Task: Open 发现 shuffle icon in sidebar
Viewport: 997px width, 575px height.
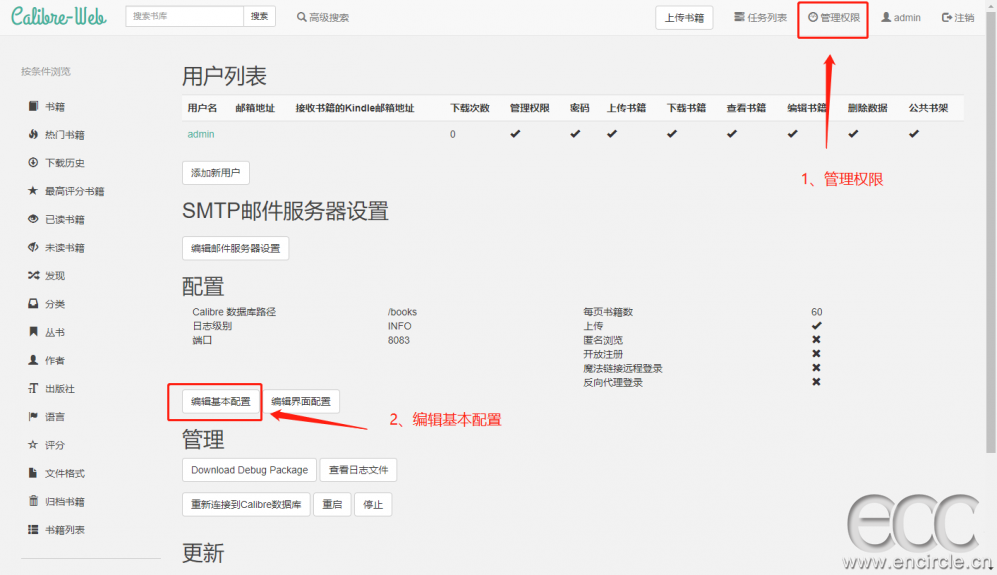Action: [33, 276]
